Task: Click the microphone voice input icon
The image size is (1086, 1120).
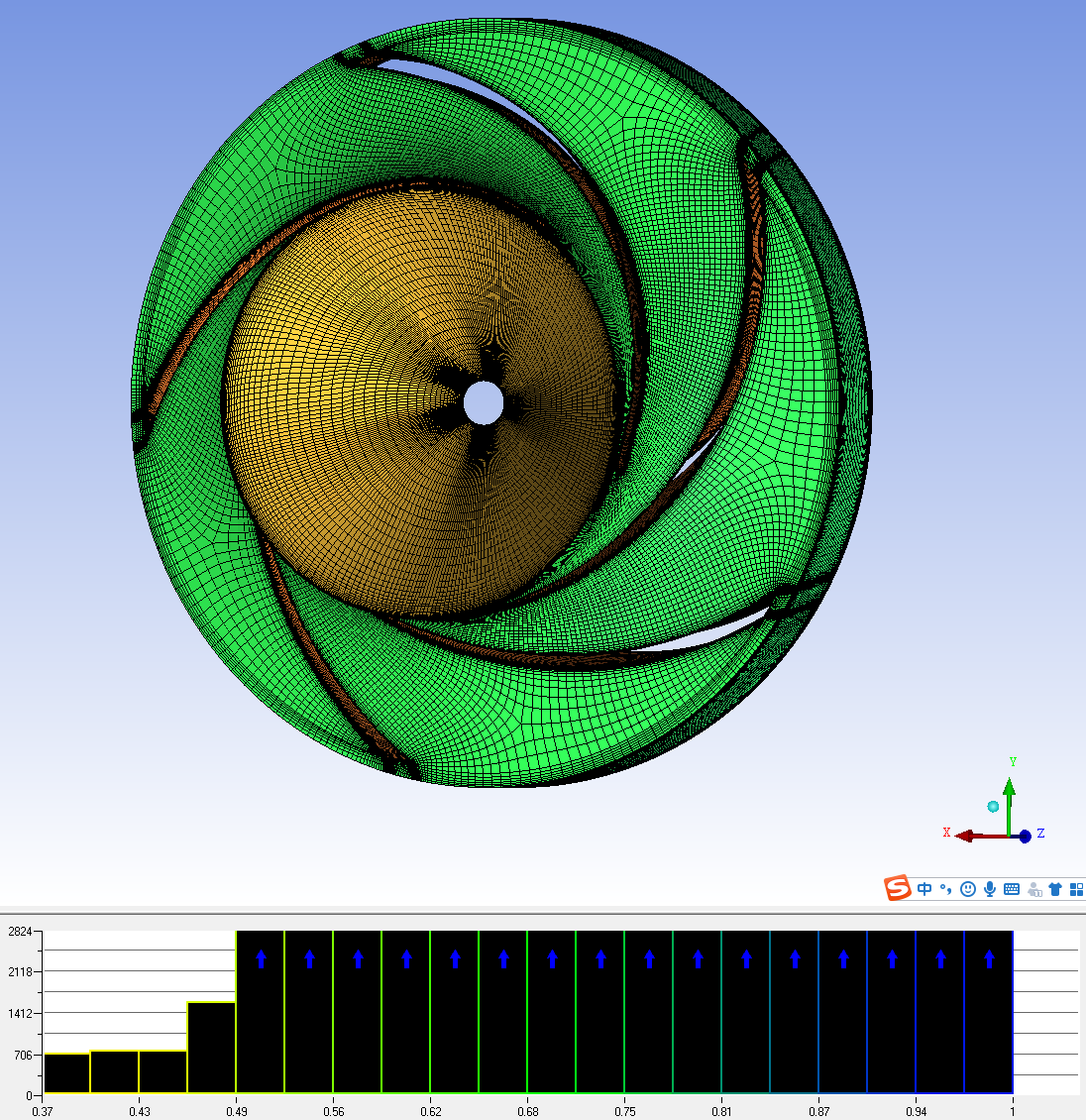Action: point(989,889)
